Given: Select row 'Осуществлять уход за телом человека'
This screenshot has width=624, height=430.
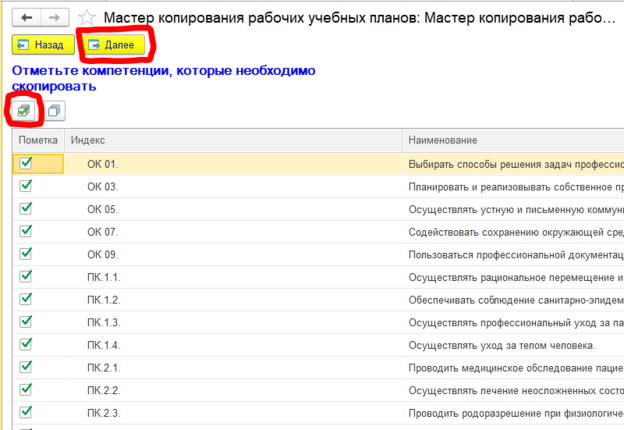Looking at the screenshot, I should (x=502, y=346).
